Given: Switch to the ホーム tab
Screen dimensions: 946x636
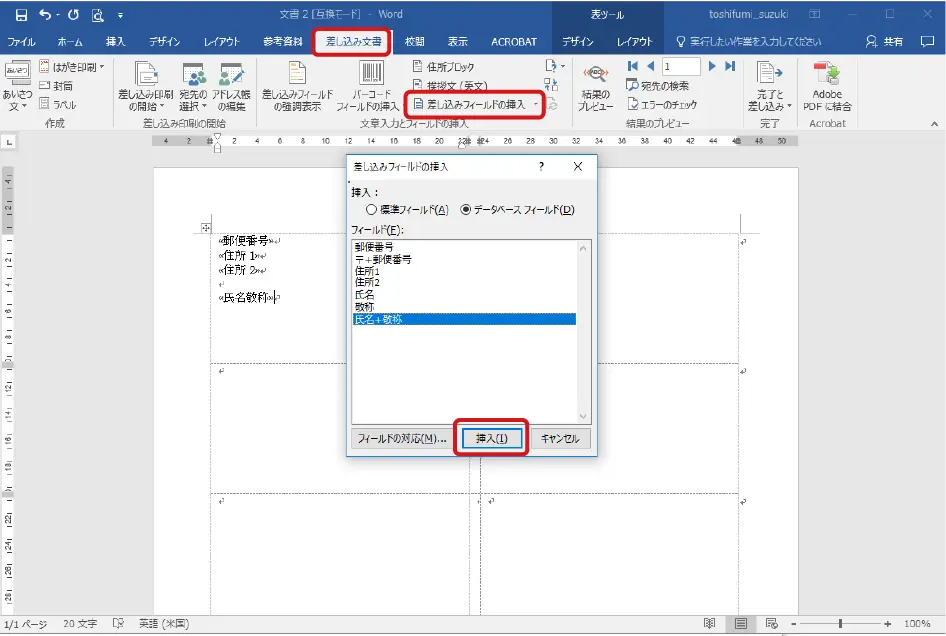Looking at the screenshot, I should [x=70, y=42].
